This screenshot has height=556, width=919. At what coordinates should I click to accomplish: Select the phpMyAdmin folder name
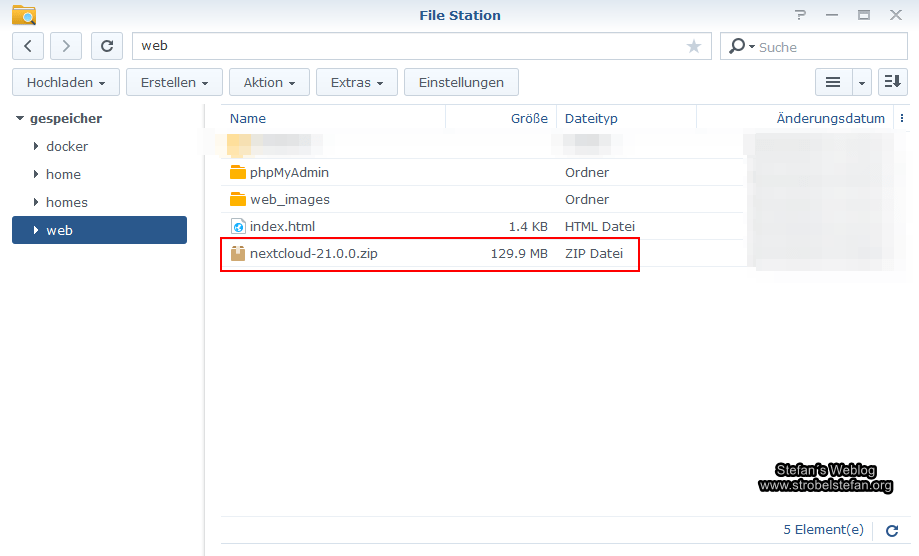pos(289,172)
